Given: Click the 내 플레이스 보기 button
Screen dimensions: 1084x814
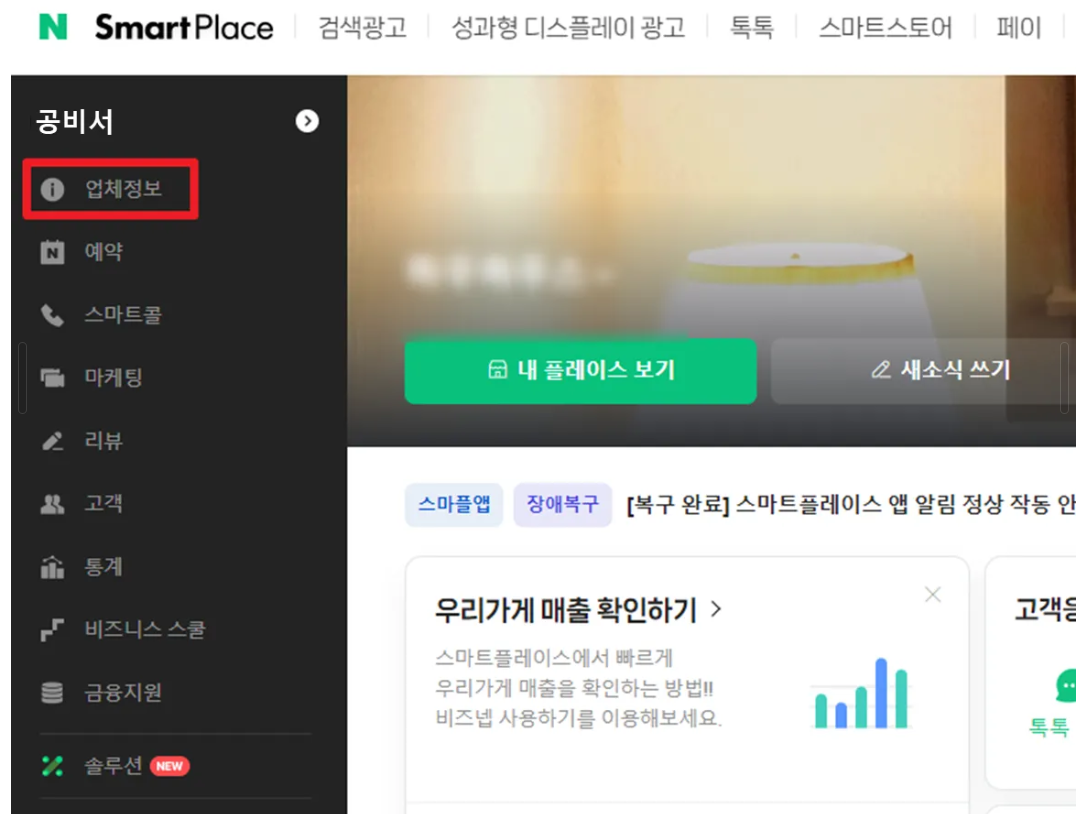Looking at the screenshot, I should pyautogui.click(x=580, y=370).
